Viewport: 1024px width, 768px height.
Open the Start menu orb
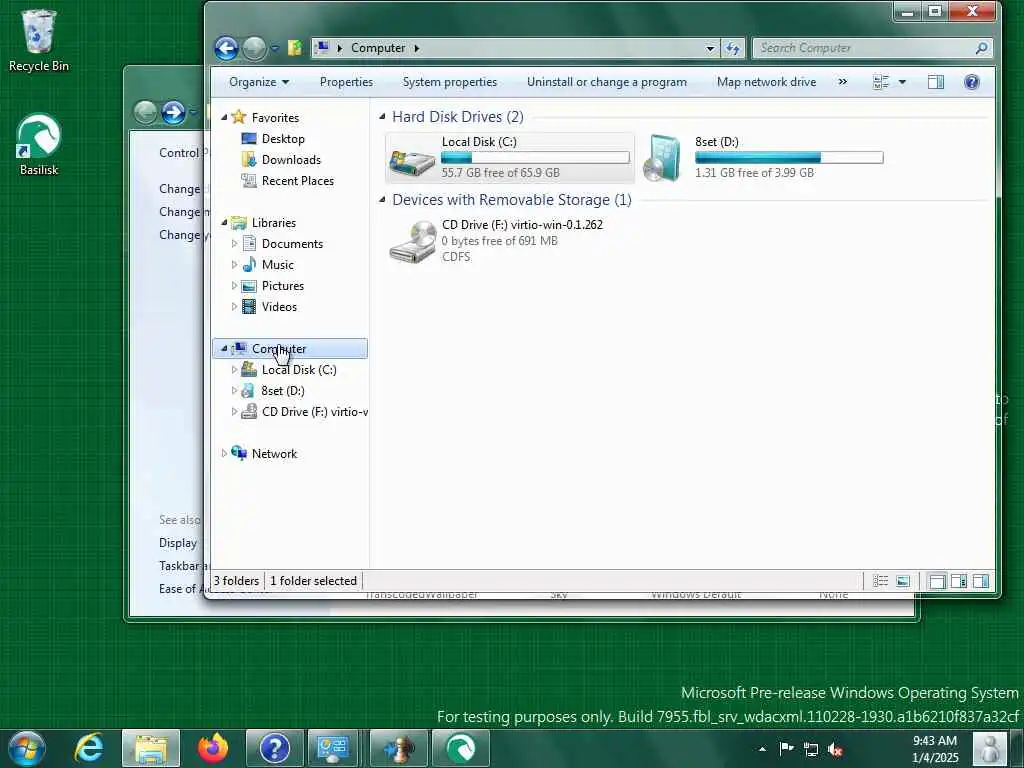27,748
